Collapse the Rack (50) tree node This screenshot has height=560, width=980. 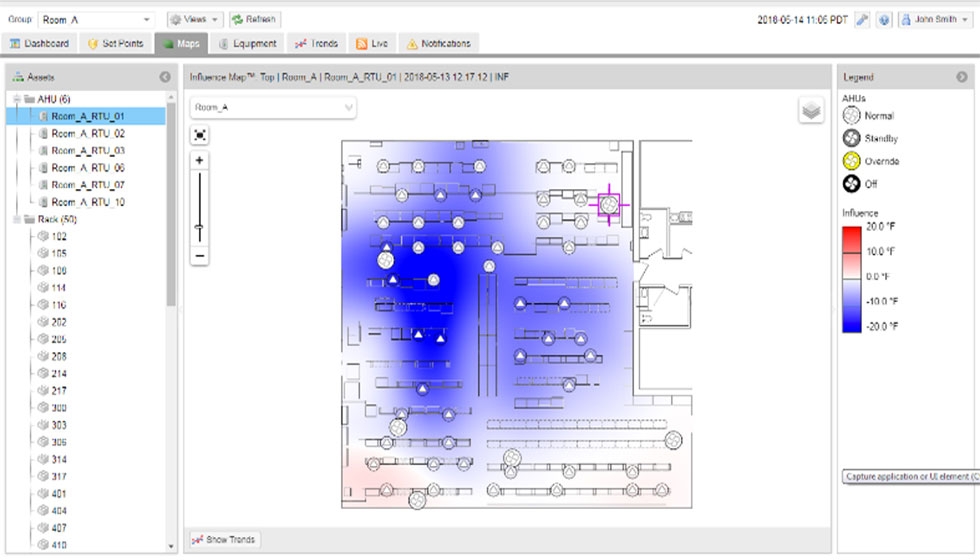pos(17,219)
